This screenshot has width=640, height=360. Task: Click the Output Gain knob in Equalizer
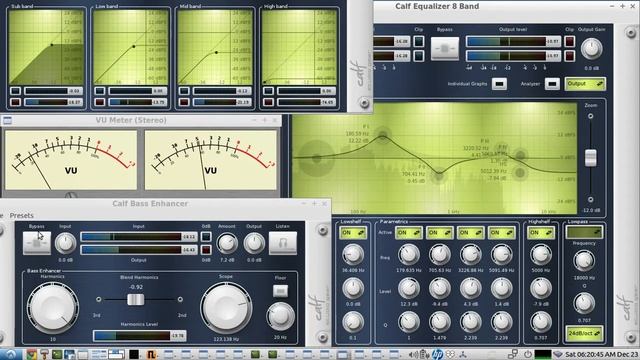[x=591, y=48]
